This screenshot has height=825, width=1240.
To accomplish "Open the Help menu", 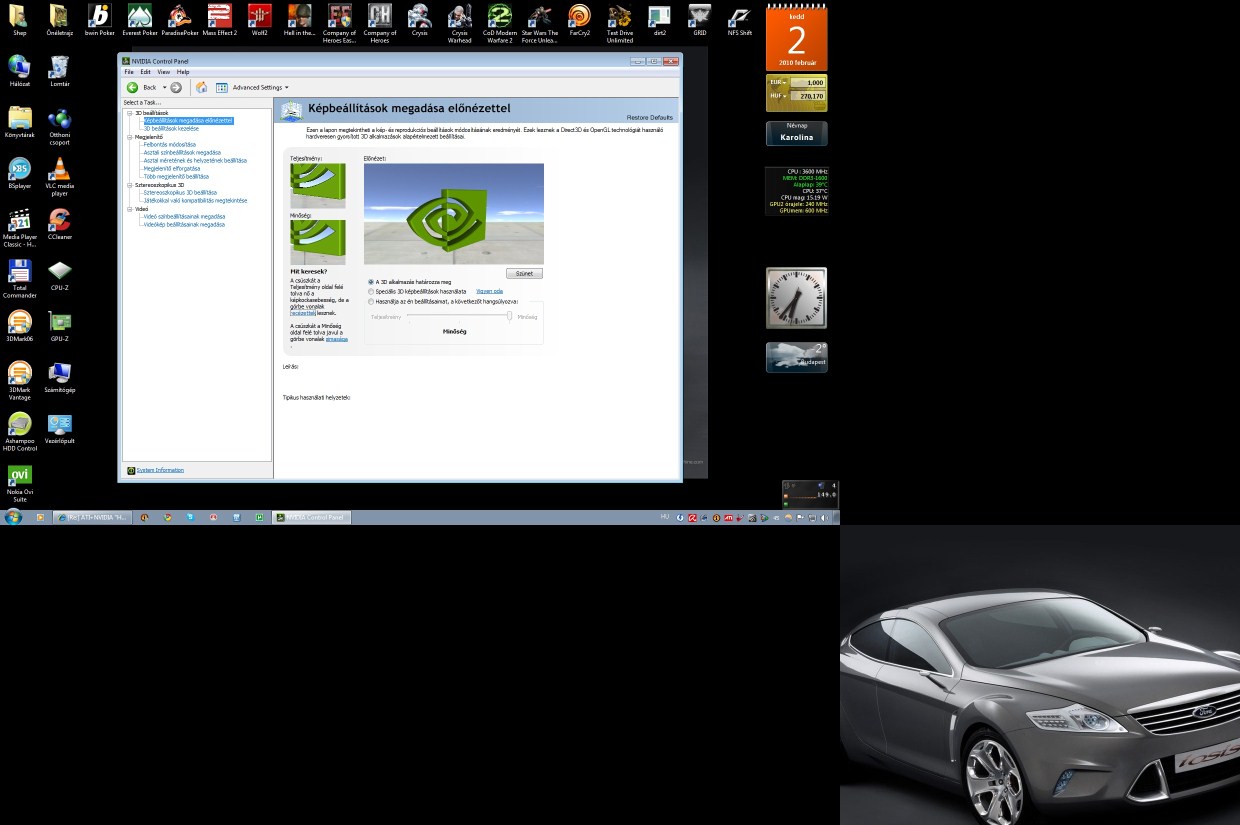I will tap(183, 72).
